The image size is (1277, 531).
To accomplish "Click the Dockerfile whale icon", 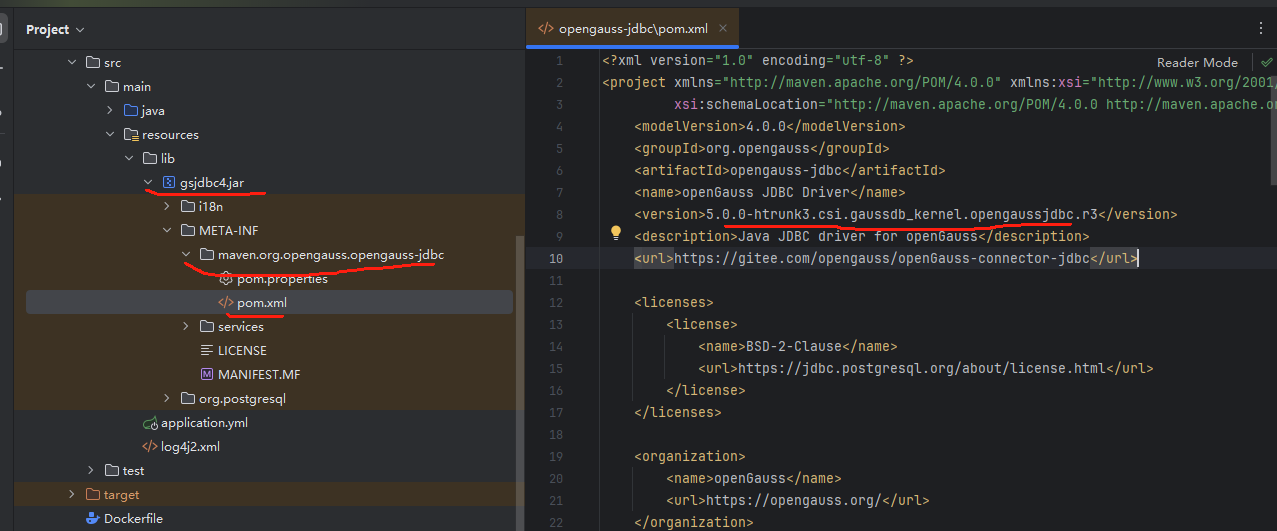I will coord(93,518).
